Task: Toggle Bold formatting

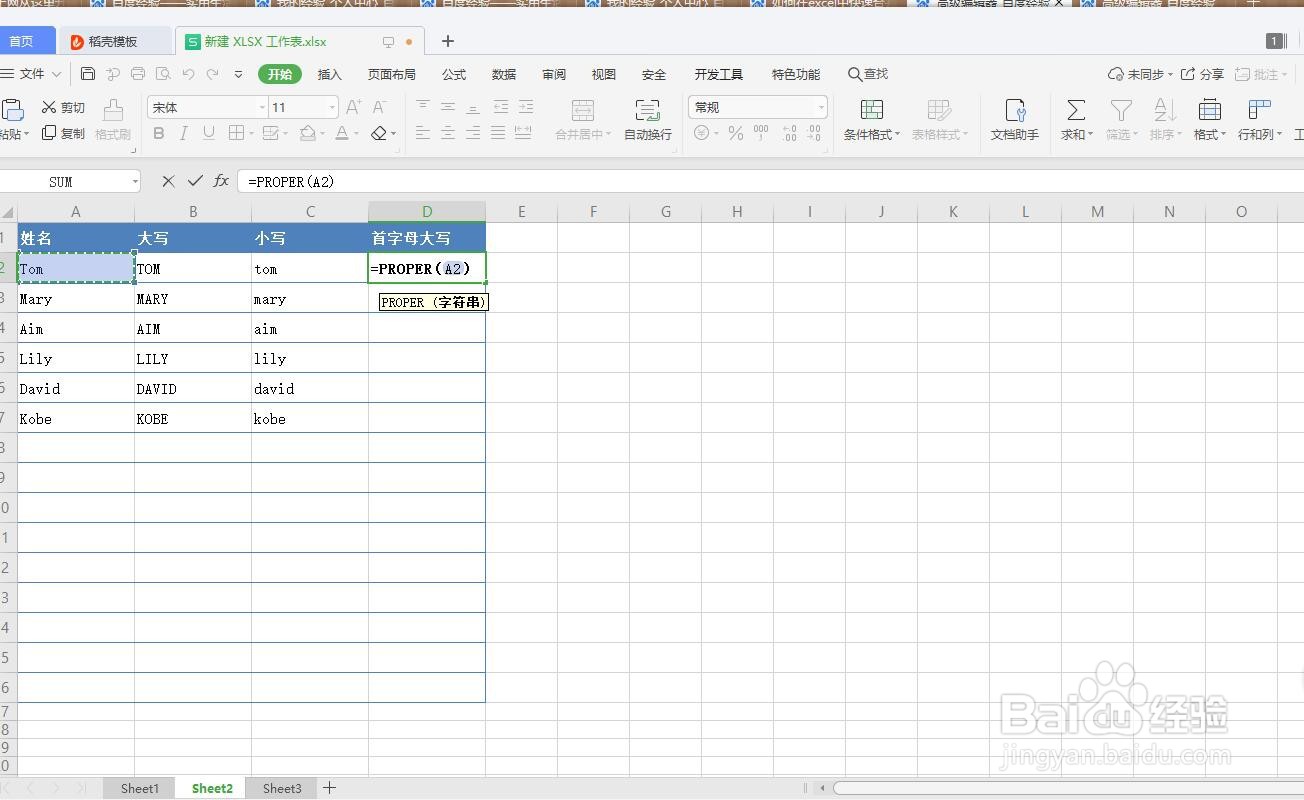Action: pos(159,133)
